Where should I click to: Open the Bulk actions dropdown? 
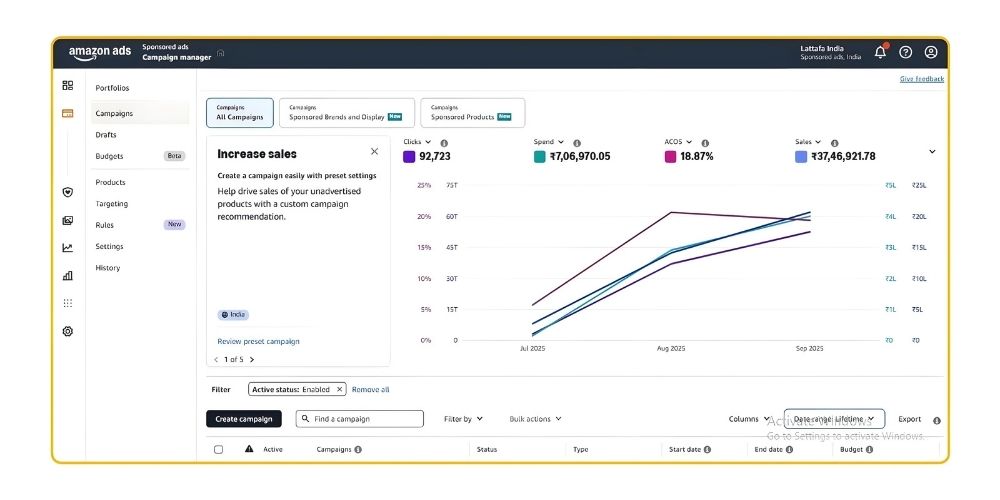(535, 419)
